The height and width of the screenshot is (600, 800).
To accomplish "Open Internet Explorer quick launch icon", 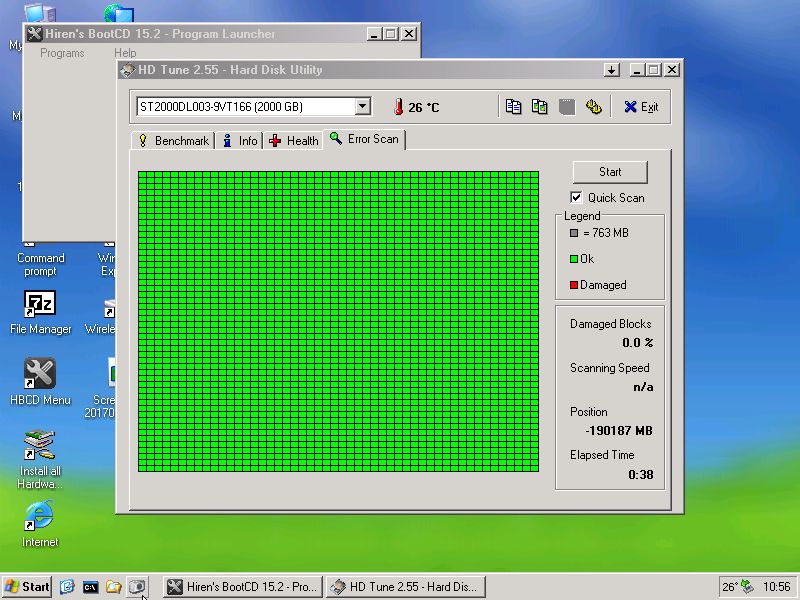I will click(x=67, y=587).
